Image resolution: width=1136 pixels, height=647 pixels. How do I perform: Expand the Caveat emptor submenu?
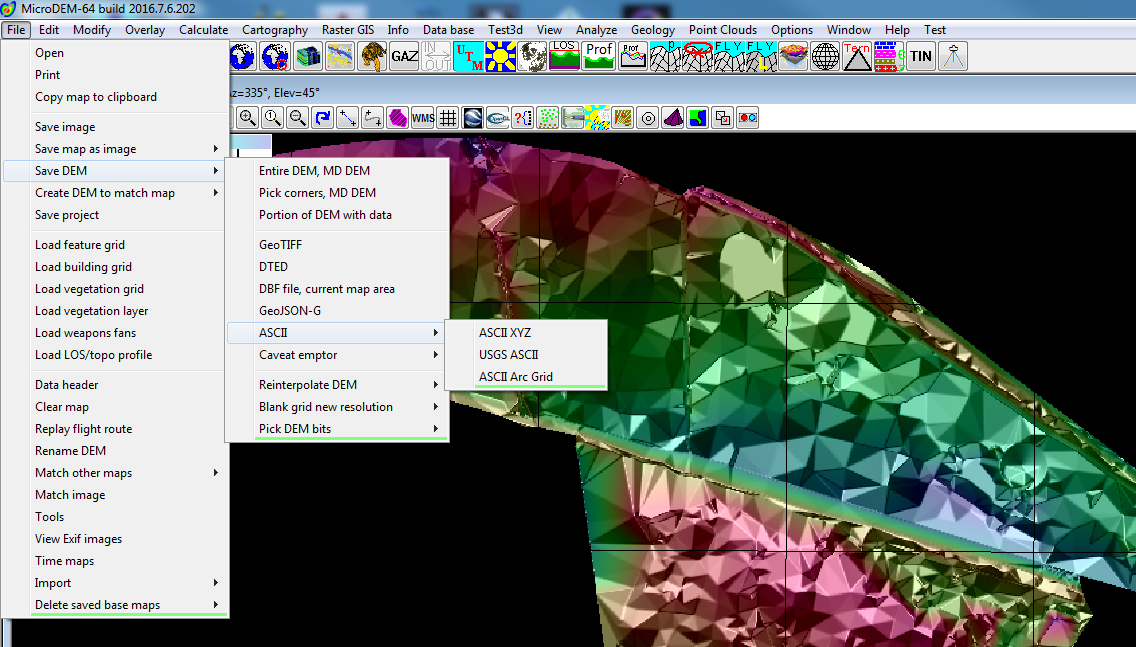(337, 355)
